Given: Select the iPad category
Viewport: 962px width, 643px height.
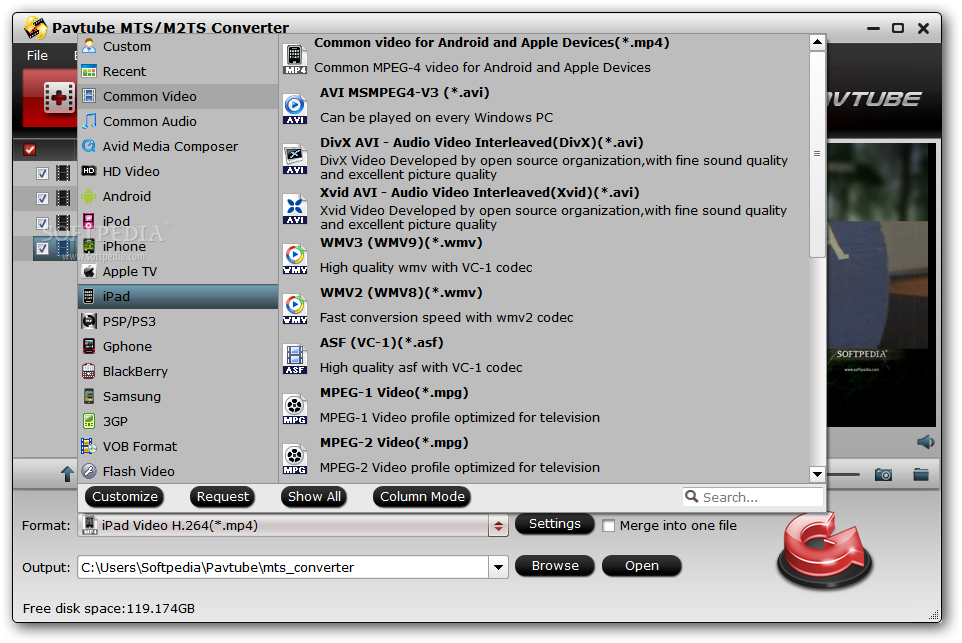Looking at the screenshot, I should (178, 296).
